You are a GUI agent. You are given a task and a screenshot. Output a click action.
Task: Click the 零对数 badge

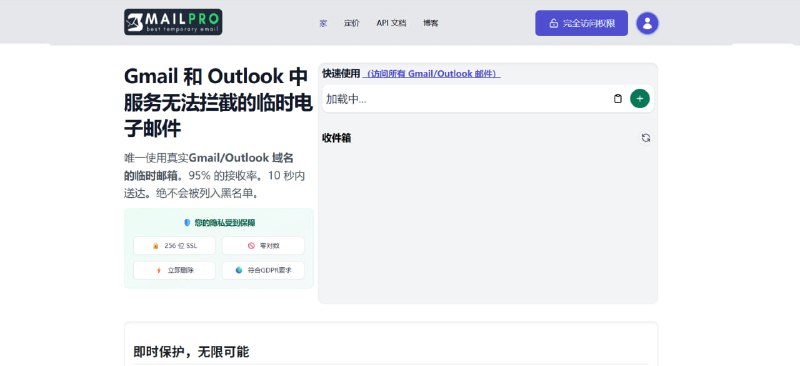click(263, 246)
